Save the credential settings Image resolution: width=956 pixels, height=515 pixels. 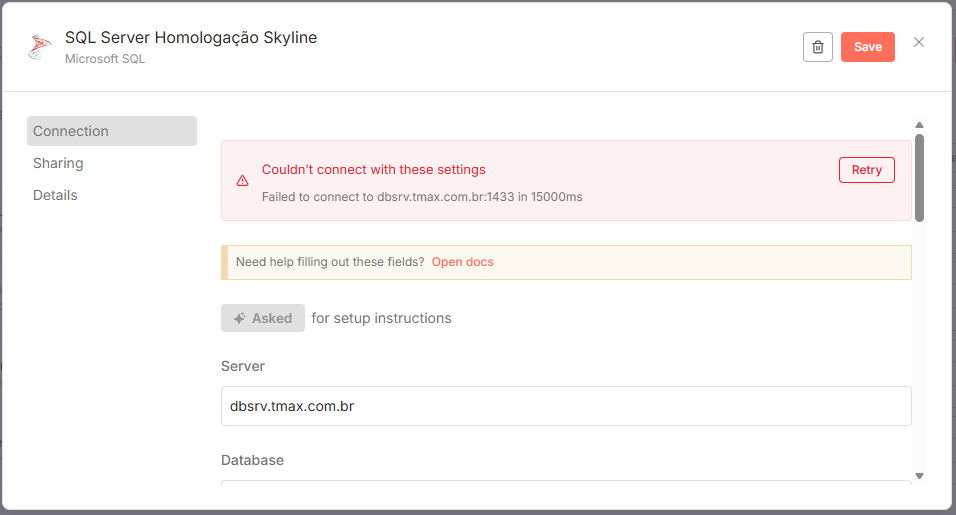pos(867,47)
